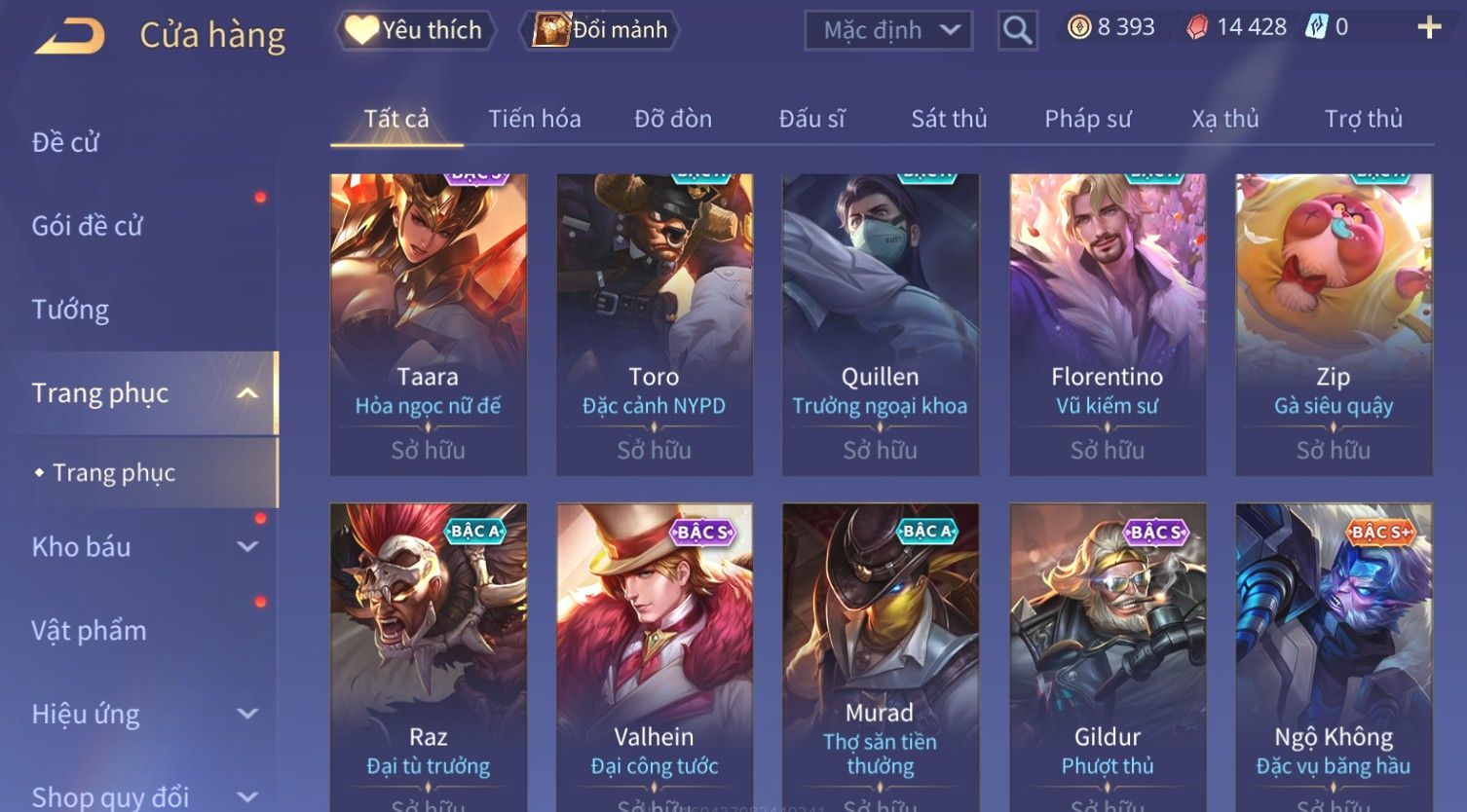Image resolution: width=1467 pixels, height=812 pixels.
Task: Open the magnifier search icon
Action: click(1017, 31)
